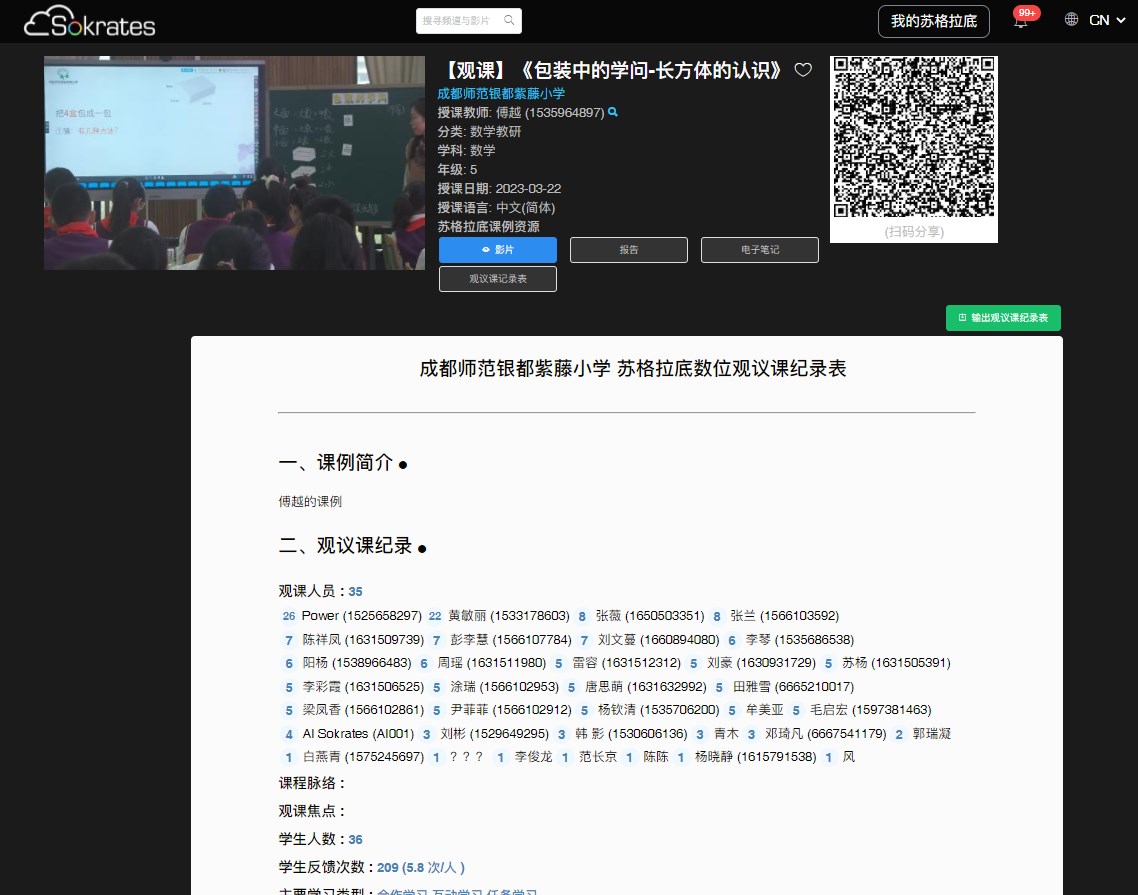Viewport: 1138px width, 895px height.
Task: Click bullet dot beside 课例简介 heading
Action: click(403, 465)
